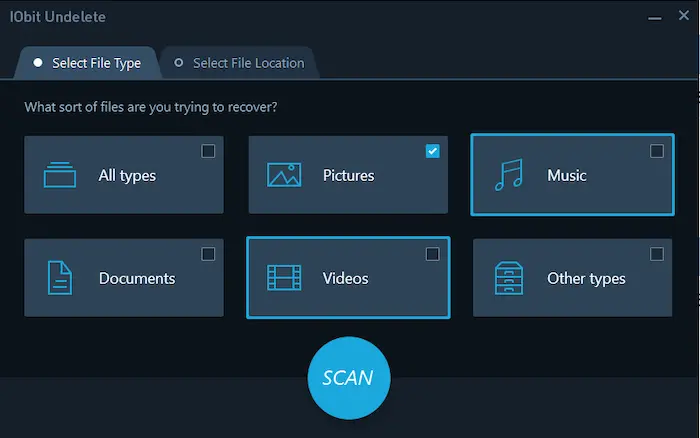The image size is (700, 438).
Task: Start recovery with the SCAN button
Action: pyautogui.click(x=349, y=378)
